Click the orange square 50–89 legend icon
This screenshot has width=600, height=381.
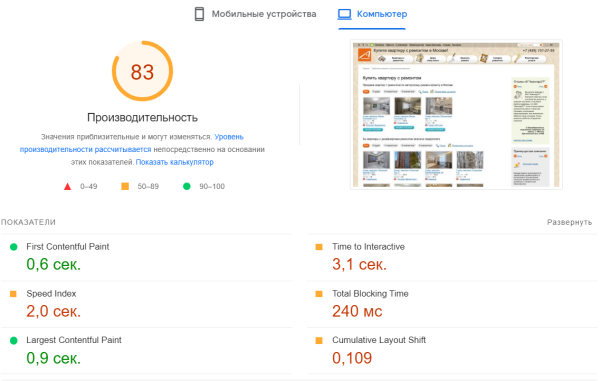point(125,186)
